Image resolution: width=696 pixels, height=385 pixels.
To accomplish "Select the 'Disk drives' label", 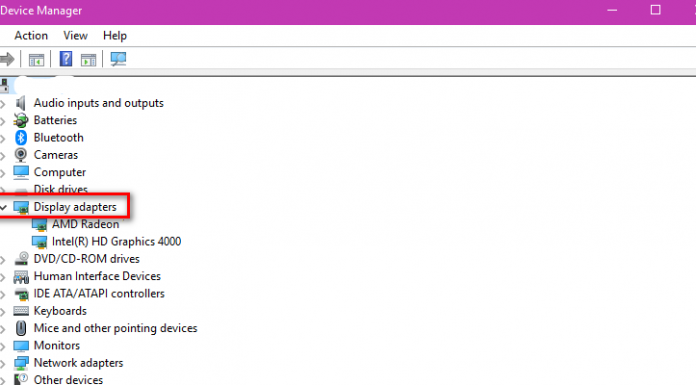I will pos(61,189).
